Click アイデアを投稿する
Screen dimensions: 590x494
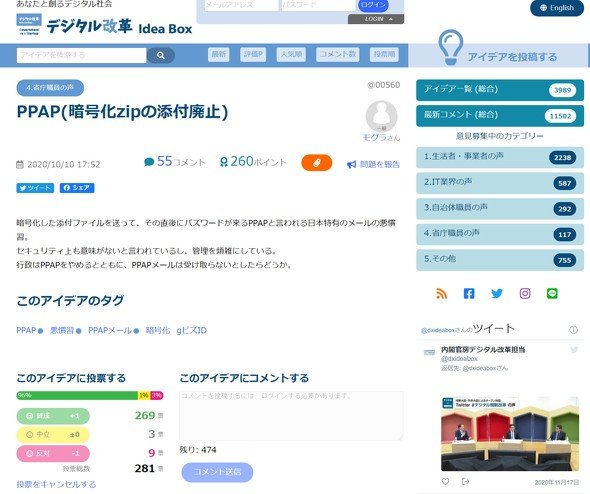tap(512, 57)
